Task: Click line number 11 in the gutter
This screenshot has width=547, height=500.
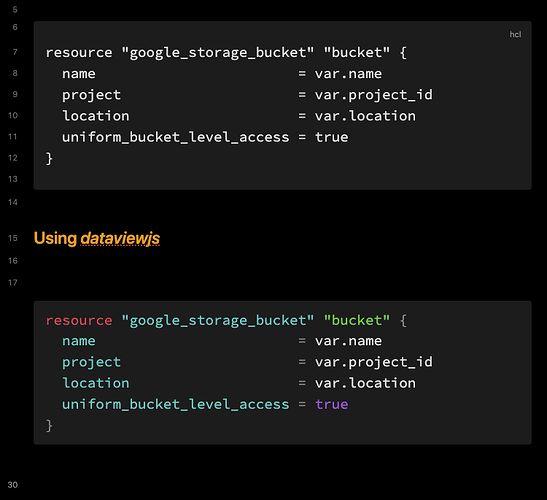Action: [13, 137]
